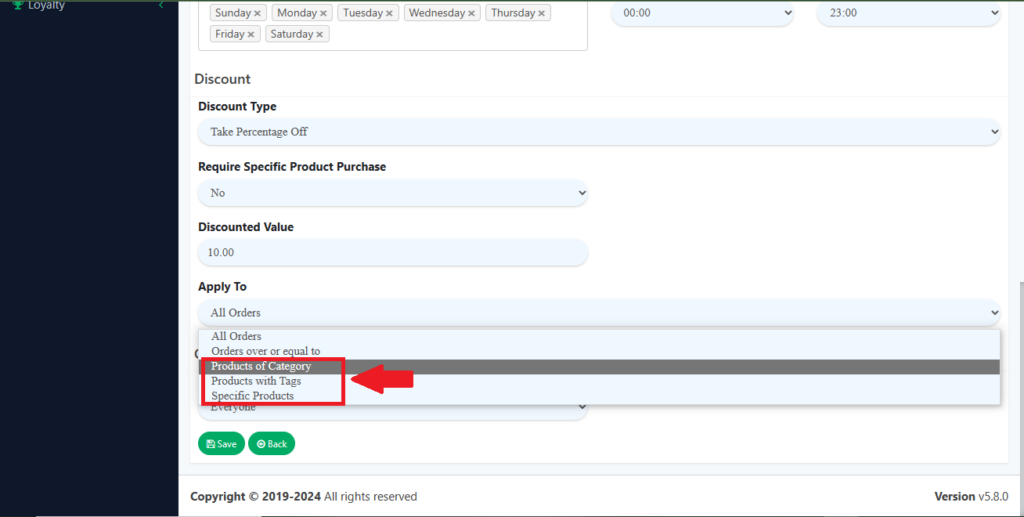Viewport: 1024px width, 517px height.
Task: Remove the Saturday day tag
Action: click(x=320, y=34)
